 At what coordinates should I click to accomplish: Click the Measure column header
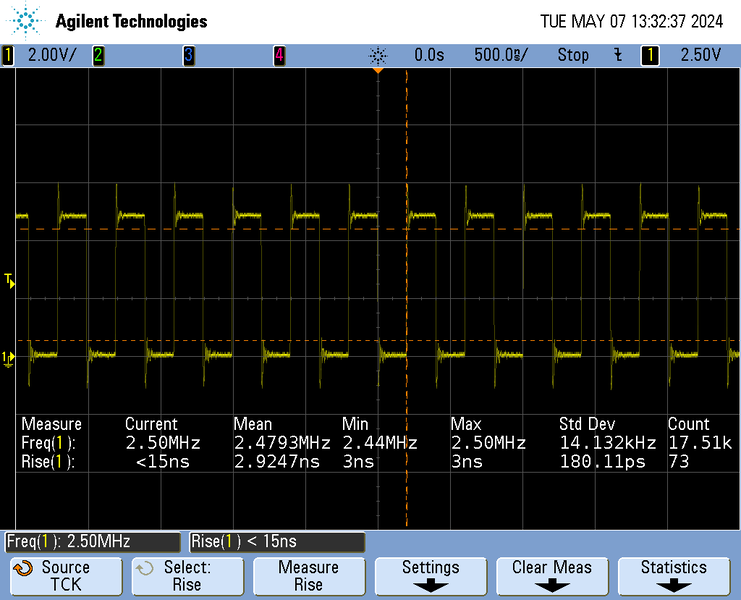52,424
